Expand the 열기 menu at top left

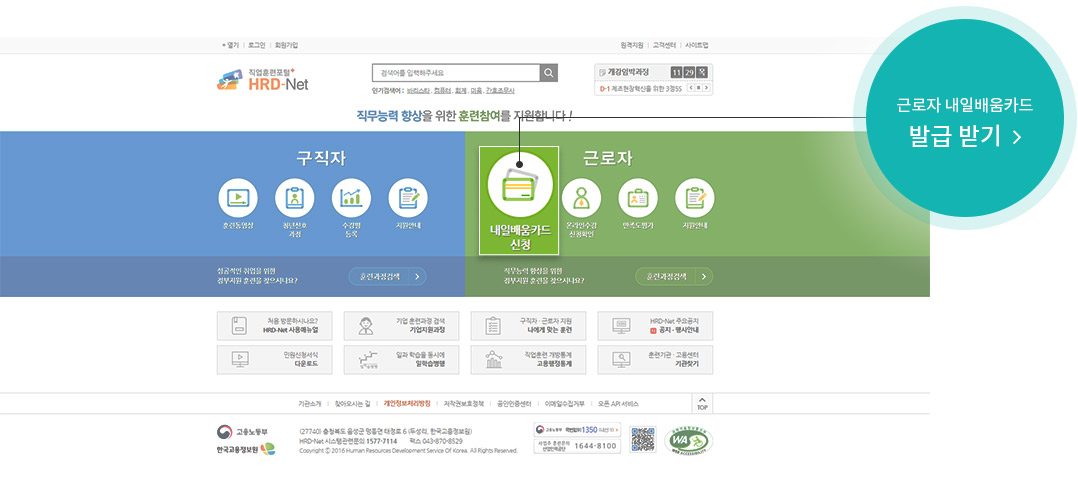(x=230, y=45)
